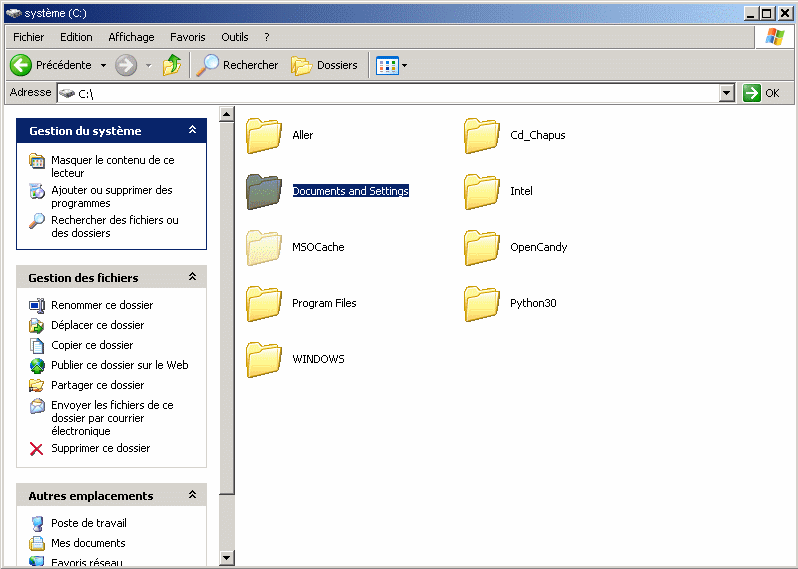Open the ? help menu
Viewport: 798px width, 569px height.
(267, 37)
